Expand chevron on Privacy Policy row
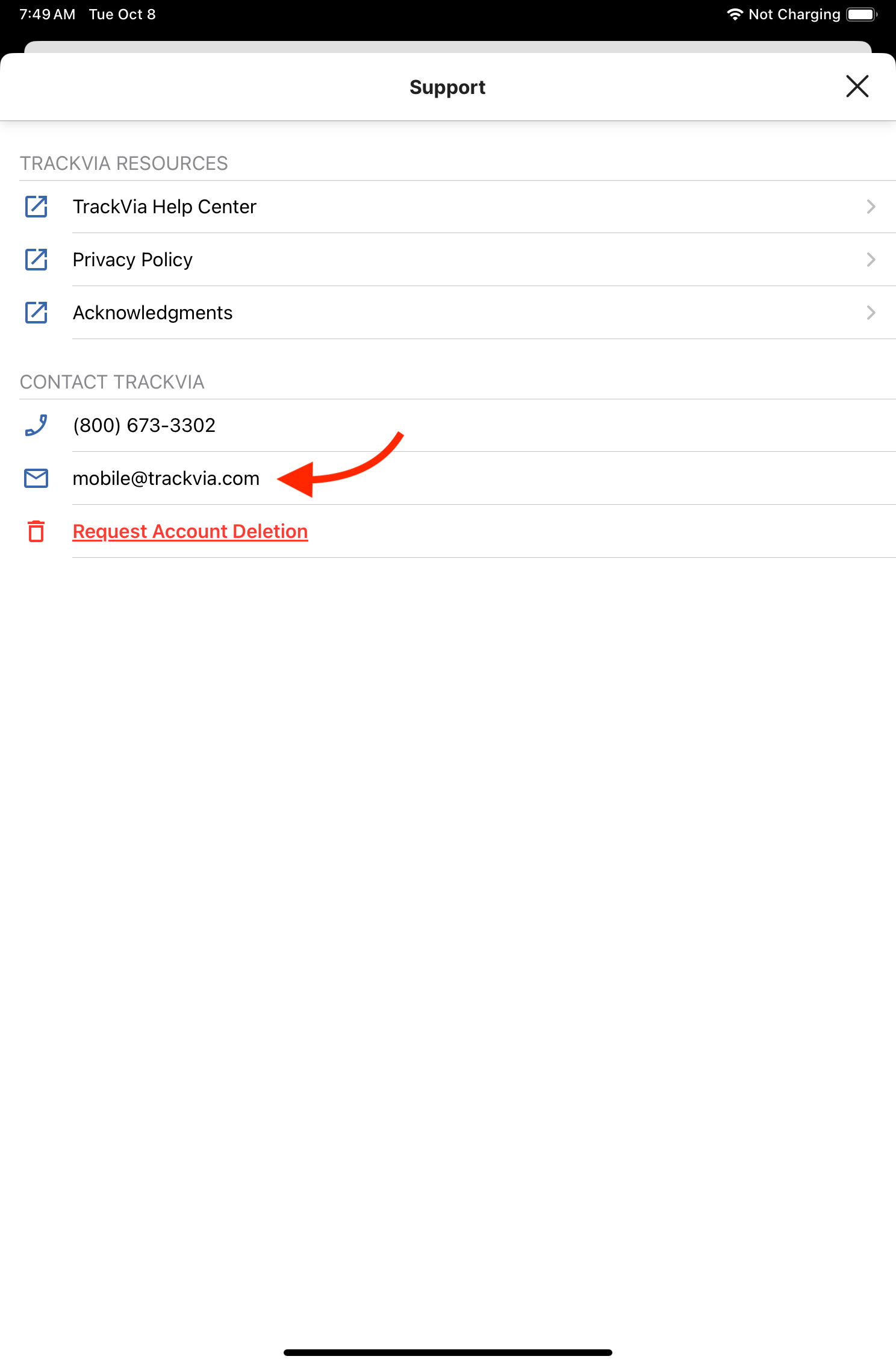 click(x=871, y=260)
